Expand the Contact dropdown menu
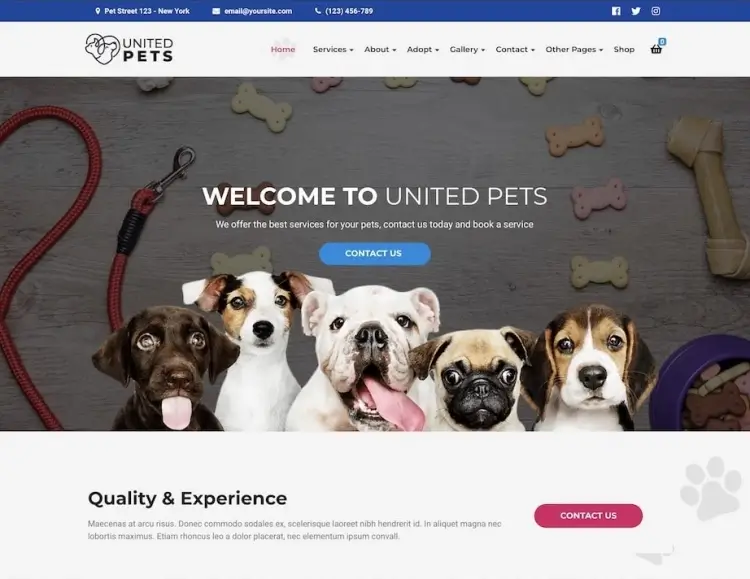The height and width of the screenshot is (579, 750). click(x=515, y=49)
